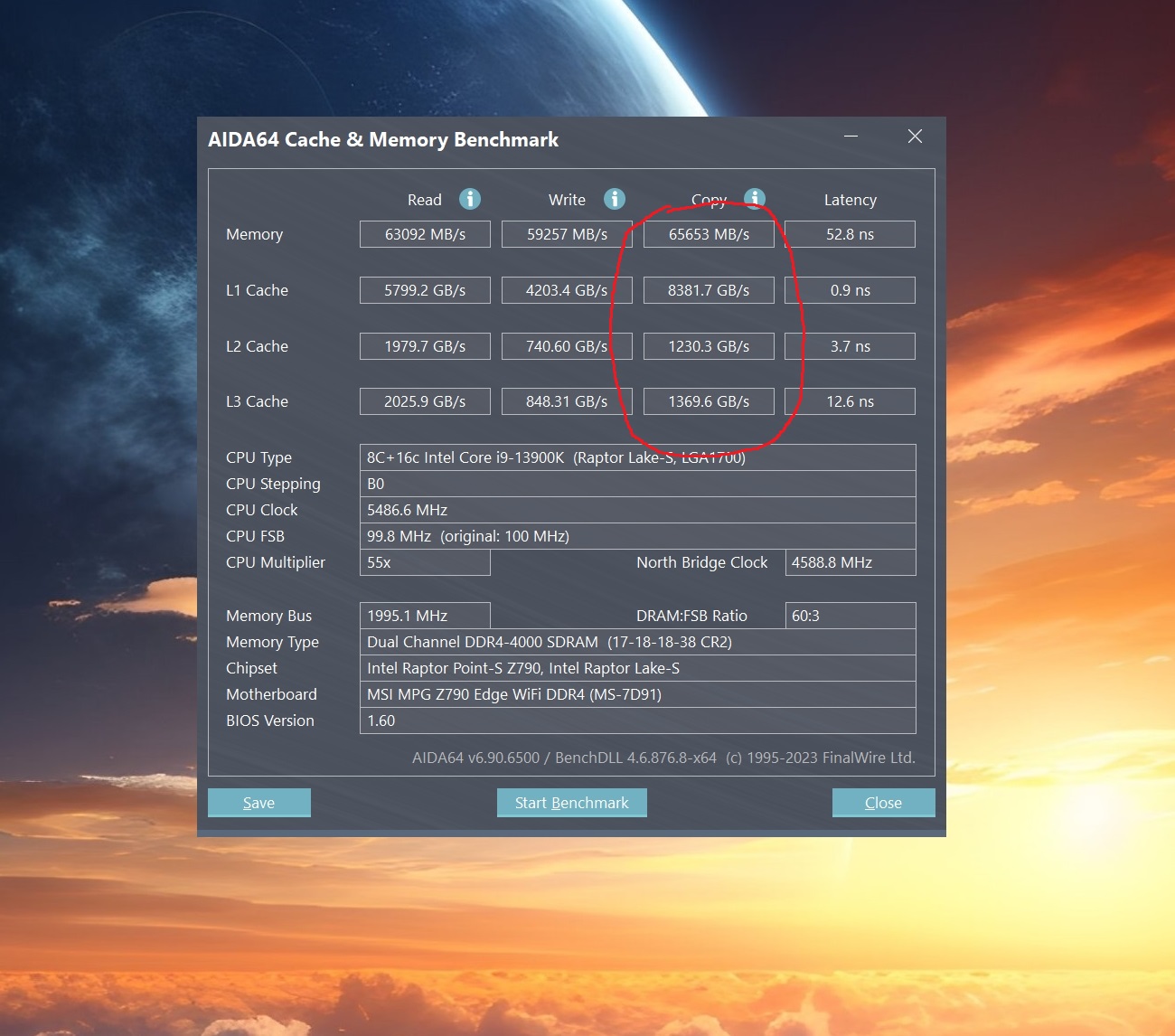Image resolution: width=1175 pixels, height=1036 pixels.
Task: Click the info icon next to Copy
Action: coord(755,199)
